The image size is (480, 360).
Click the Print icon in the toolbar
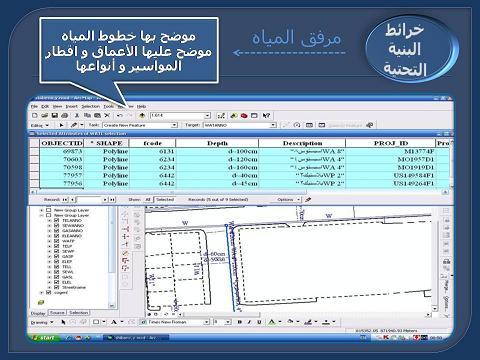pyautogui.click(x=65, y=116)
